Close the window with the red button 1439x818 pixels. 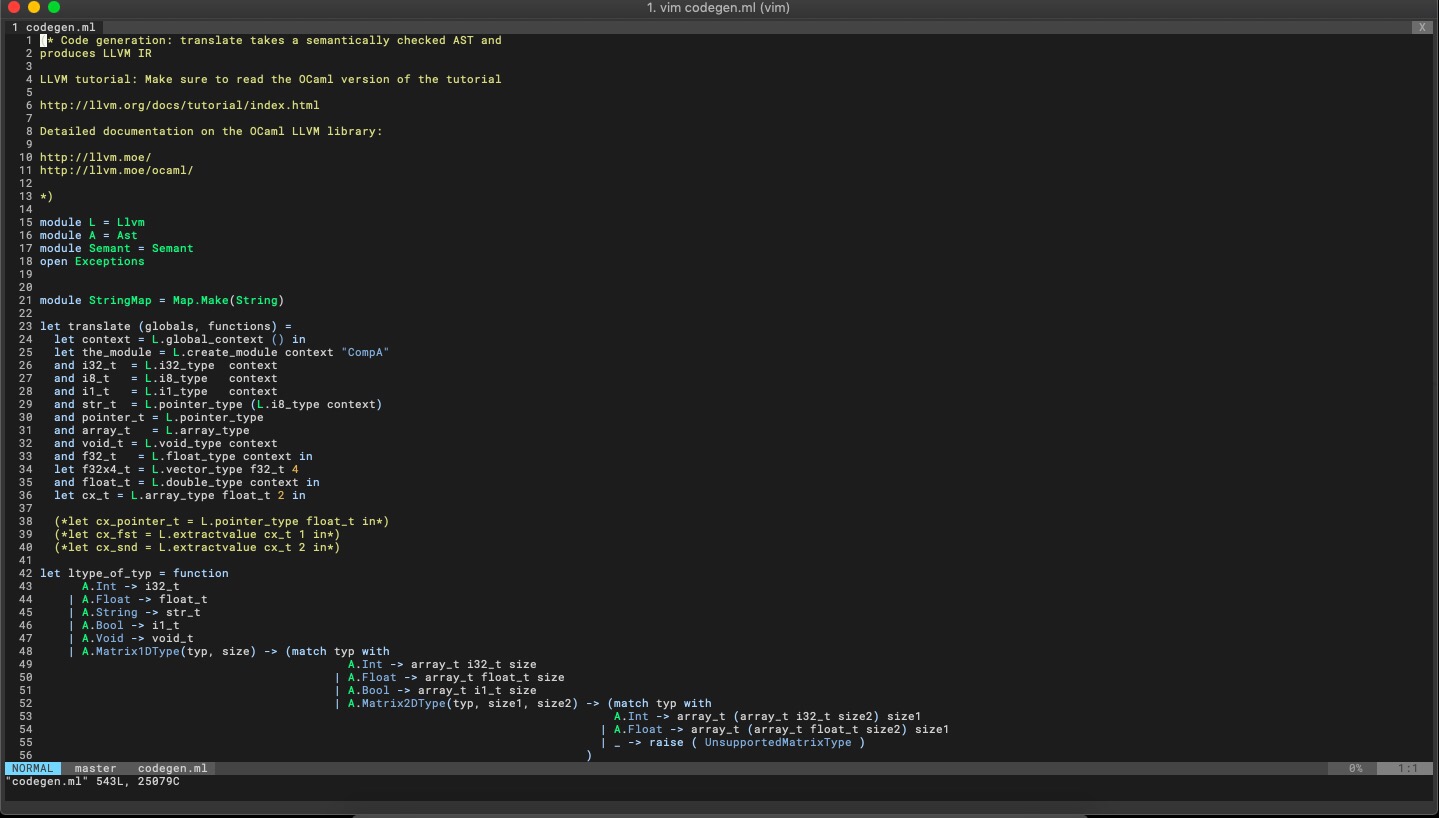click(14, 7)
